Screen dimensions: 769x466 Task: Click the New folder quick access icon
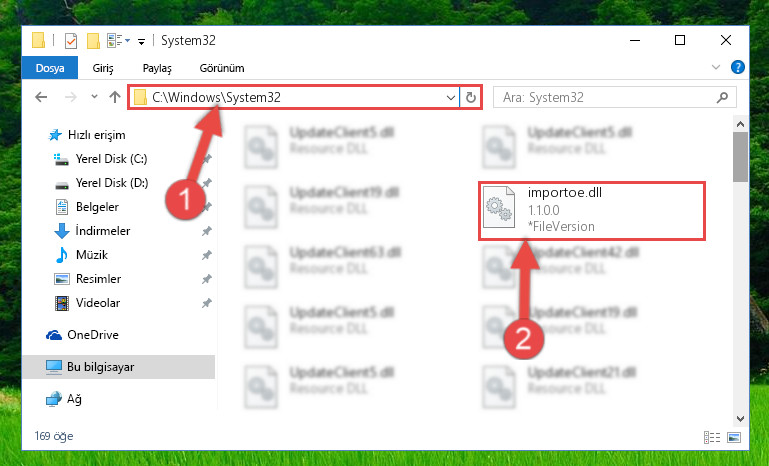click(x=93, y=41)
